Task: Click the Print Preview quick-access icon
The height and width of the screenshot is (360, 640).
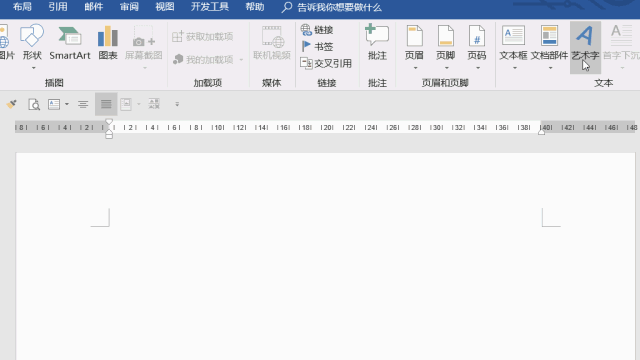Action: coord(34,104)
